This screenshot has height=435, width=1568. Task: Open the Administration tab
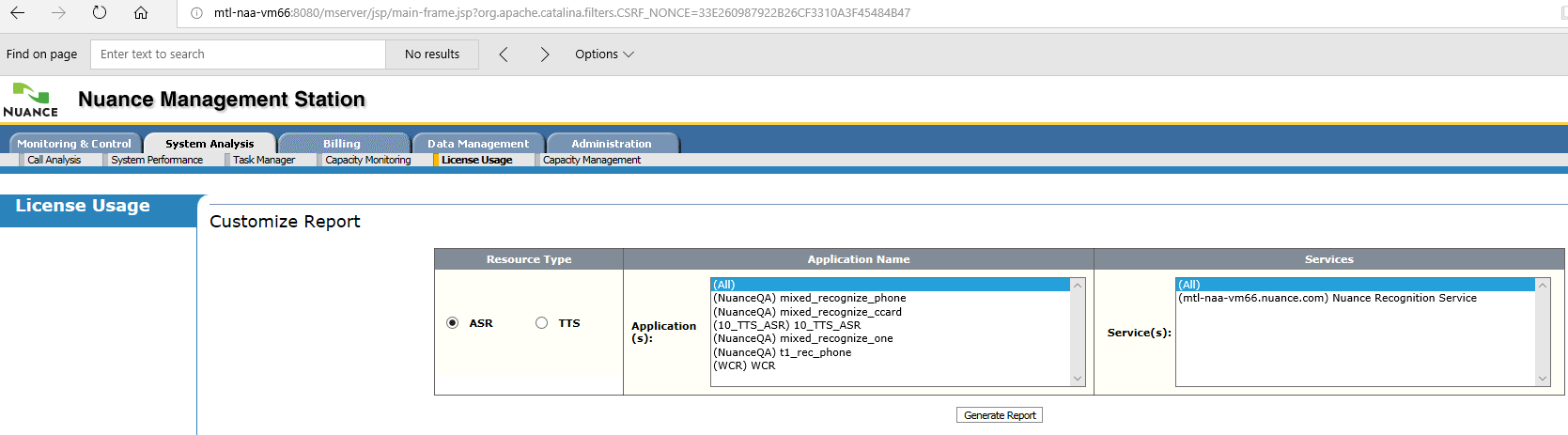point(611,144)
